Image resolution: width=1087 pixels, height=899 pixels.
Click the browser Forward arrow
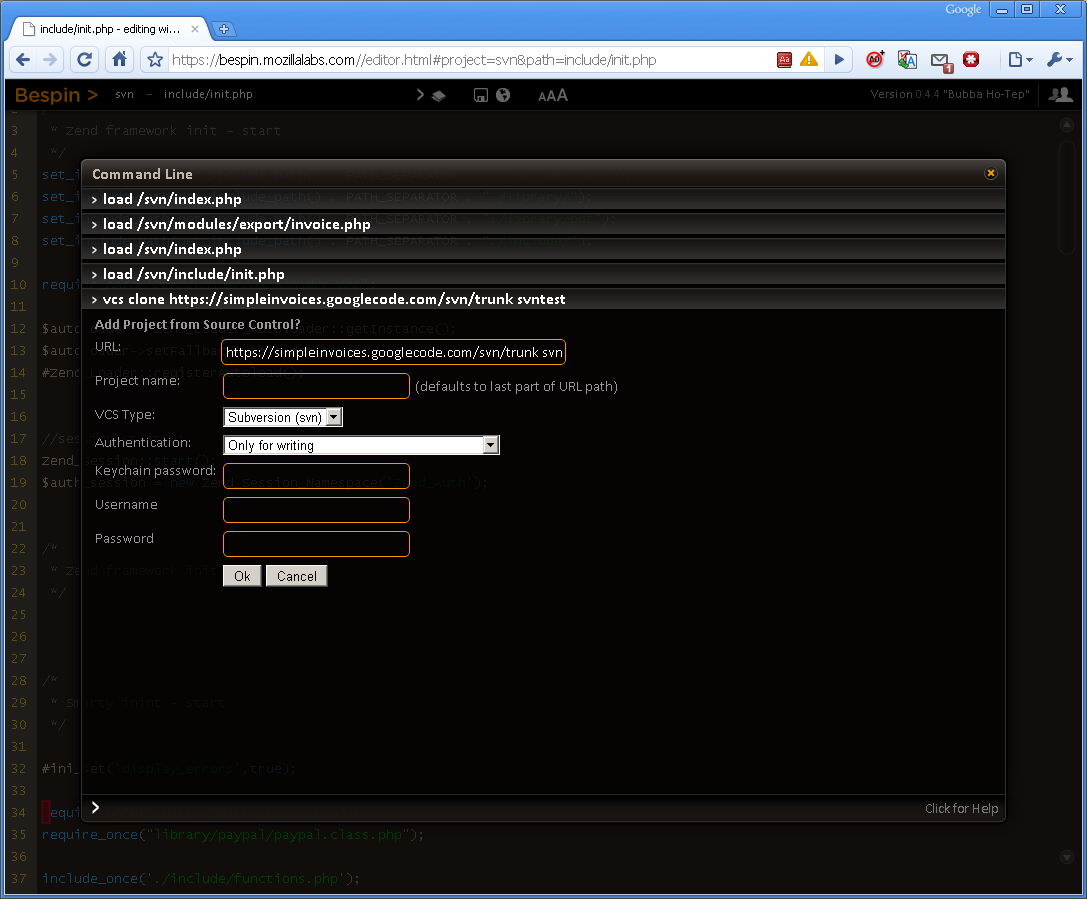(50, 60)
